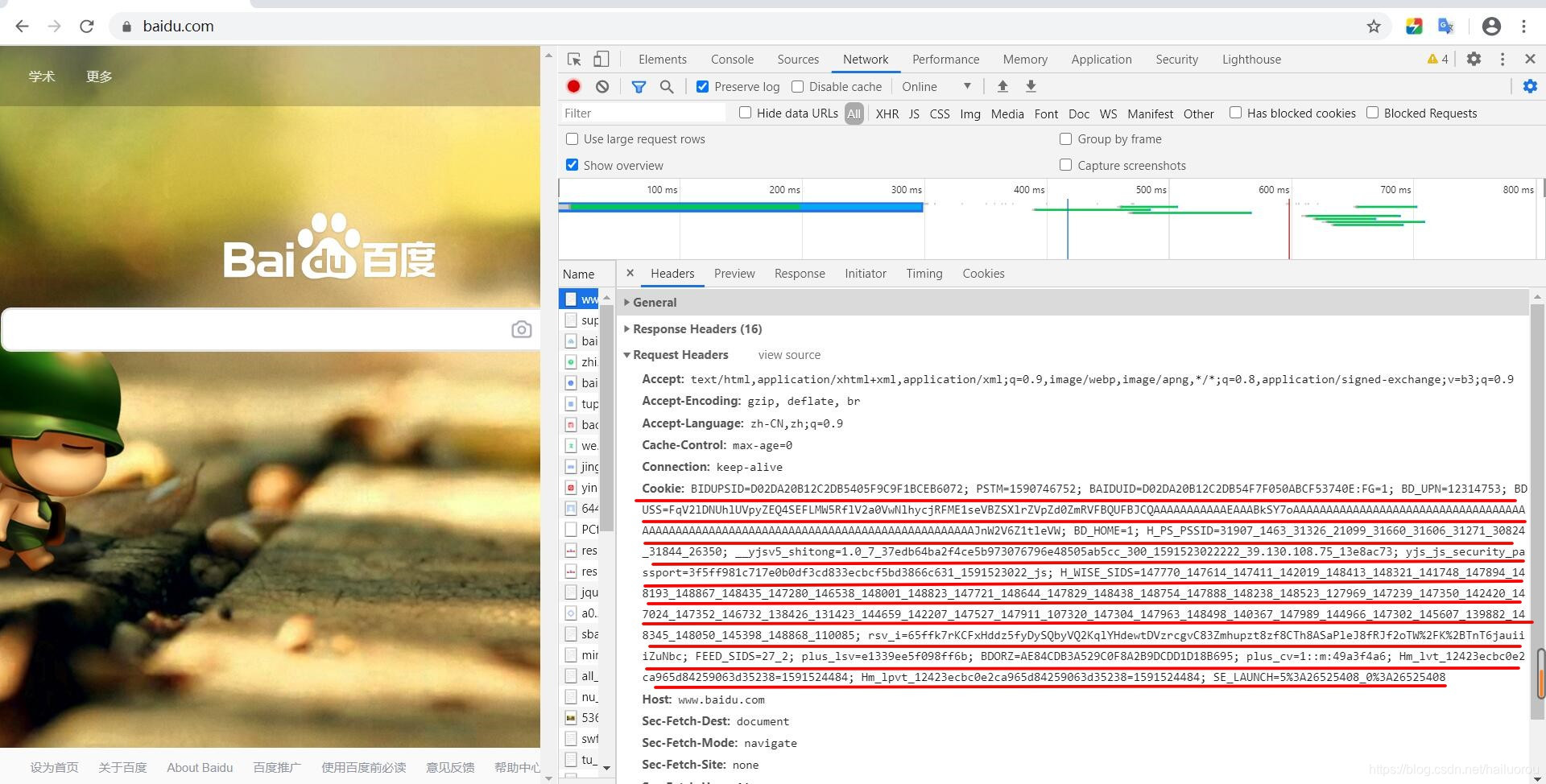1546x784 pixels.
Task: Open the Lighthouse tab
Action: tap(1251, 59)
